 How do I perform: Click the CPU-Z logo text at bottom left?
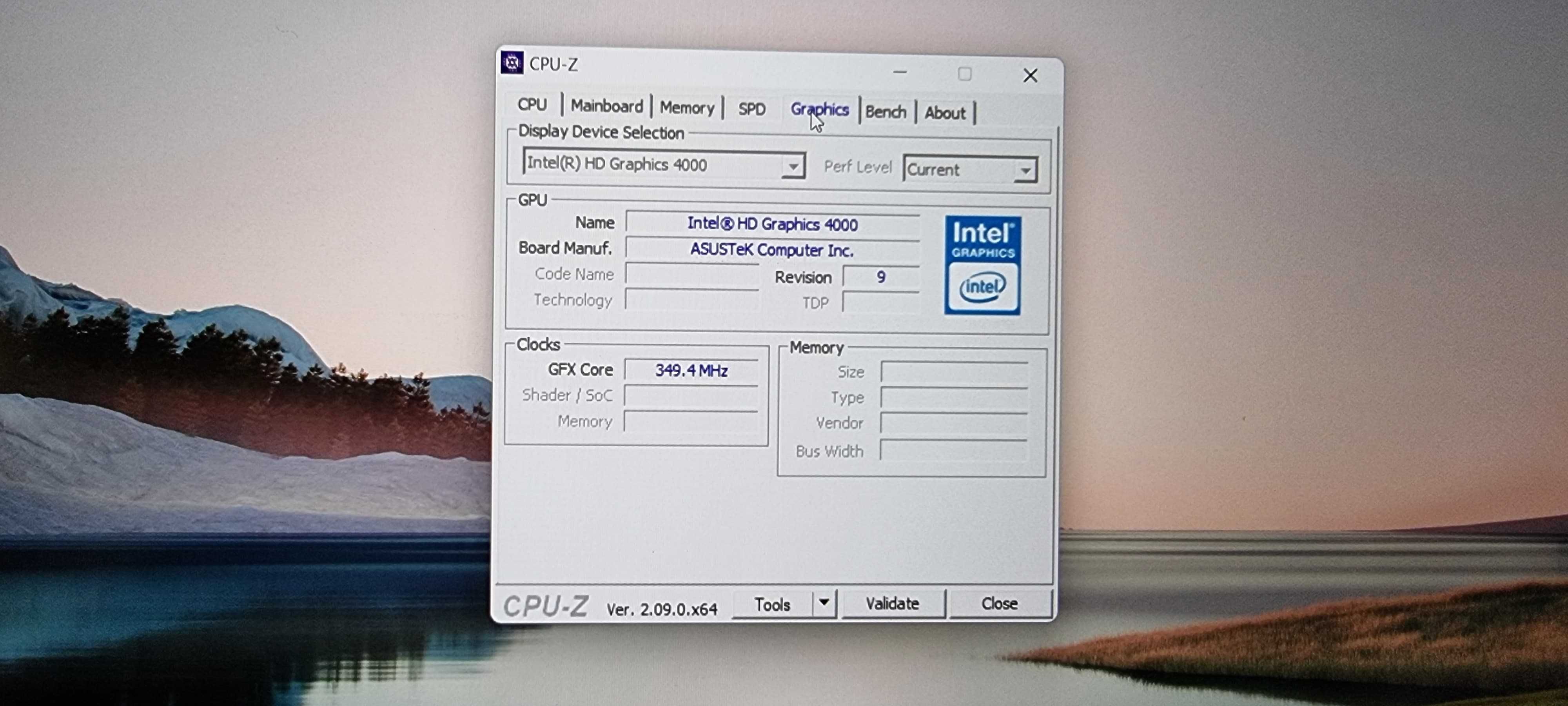545,606
